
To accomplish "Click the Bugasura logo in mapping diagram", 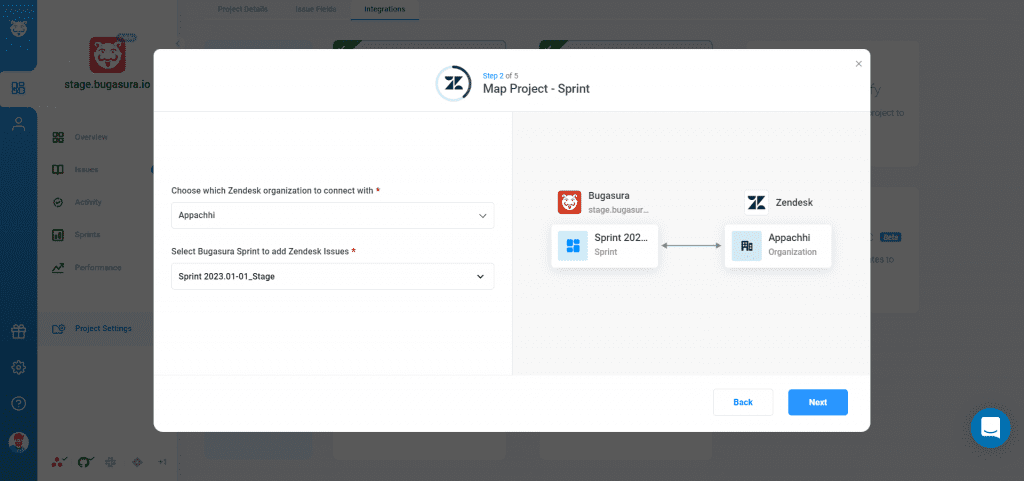I will pyautogui.click(x=569, y=202).
